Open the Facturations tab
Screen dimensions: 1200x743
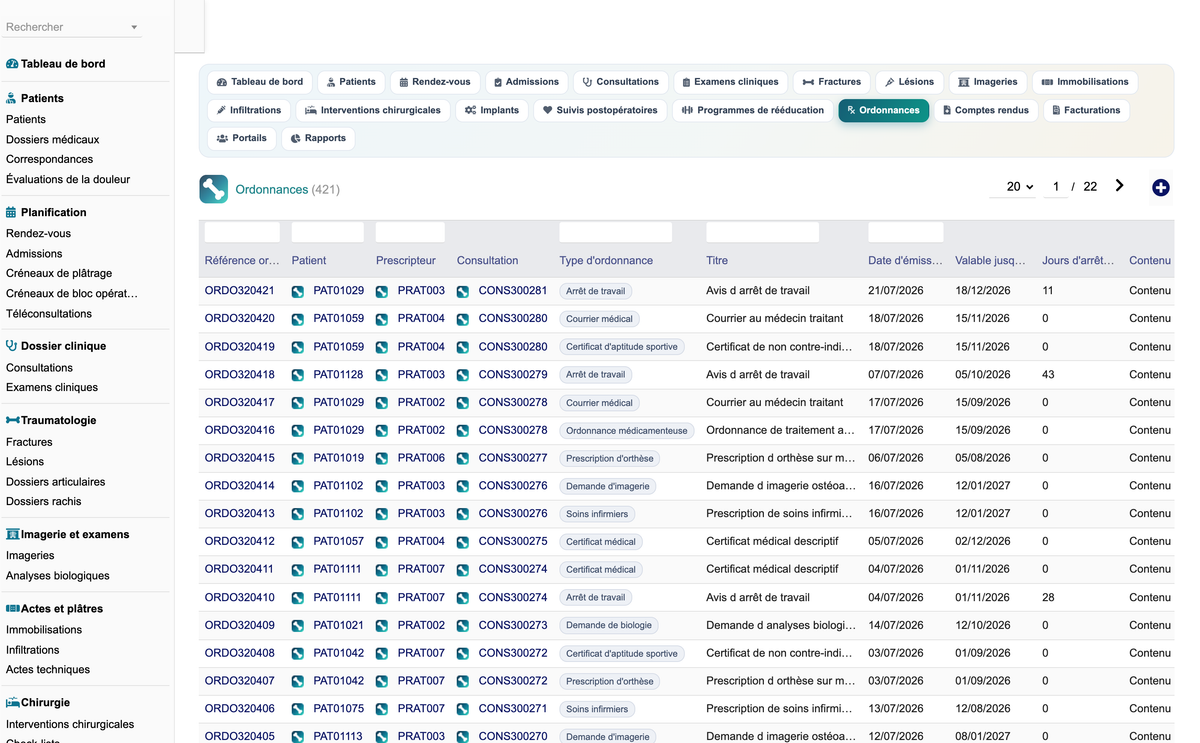(1086, 110)
